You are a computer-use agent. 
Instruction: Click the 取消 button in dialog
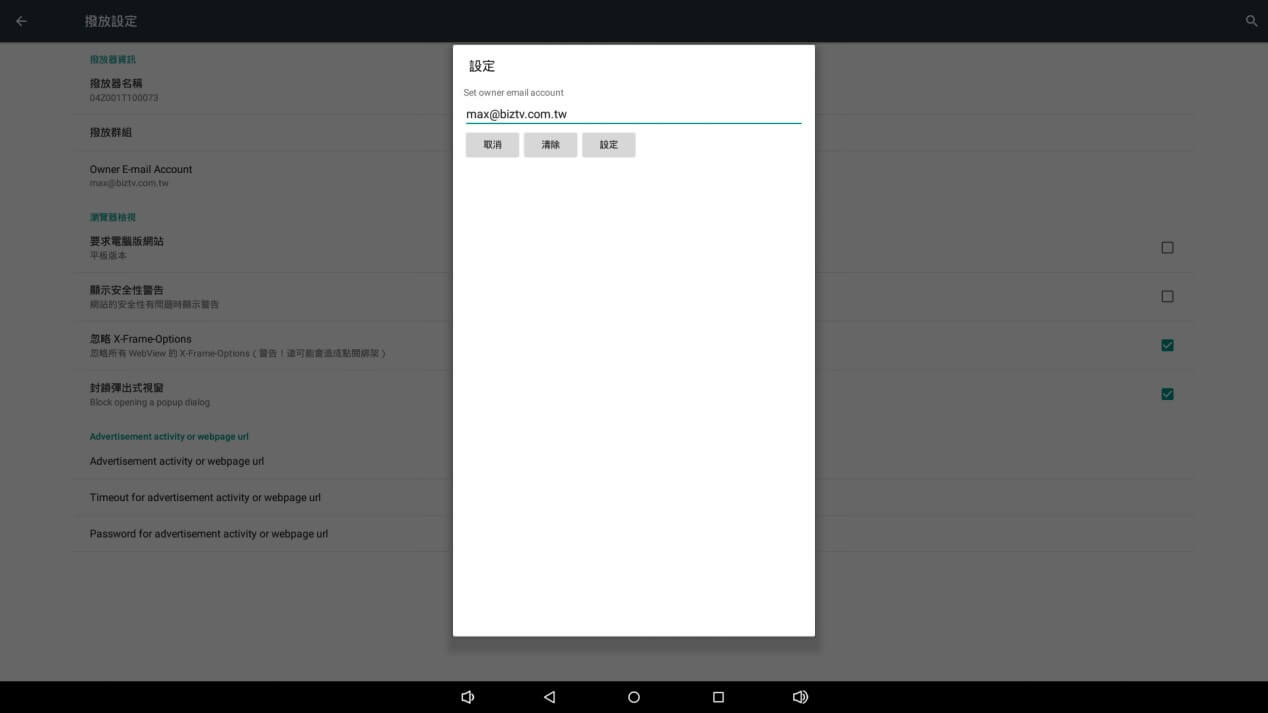click(492, 145)
